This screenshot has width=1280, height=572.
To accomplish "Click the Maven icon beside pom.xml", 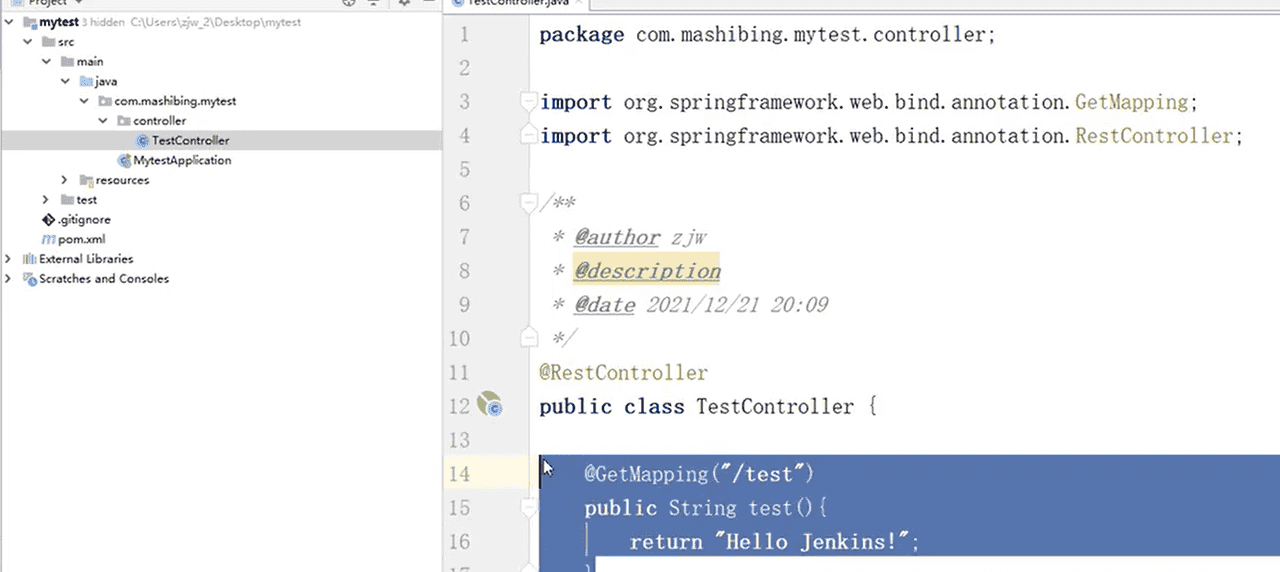I will pyautogui.click(x=48, y=240).
